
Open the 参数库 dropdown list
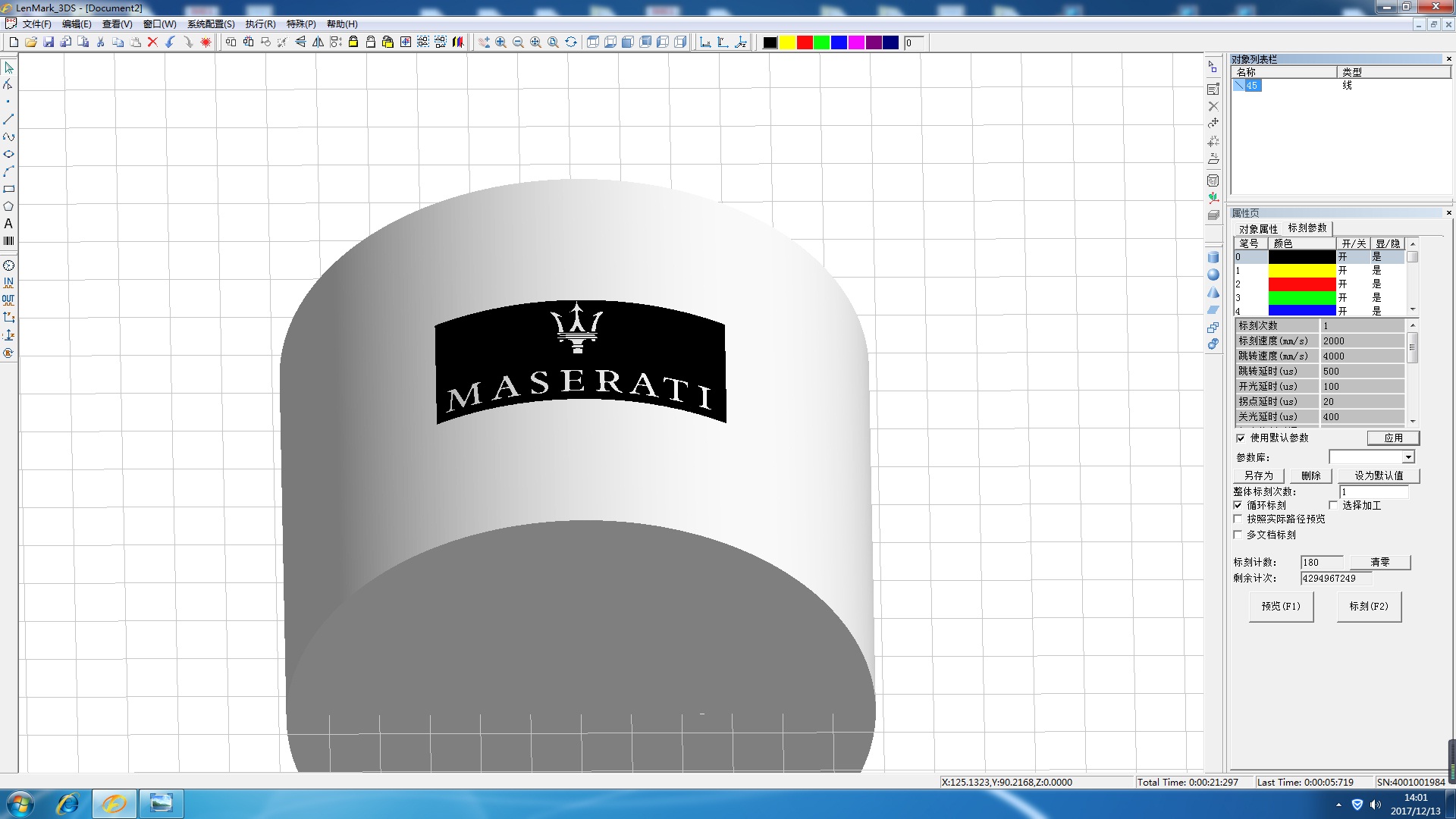click(x=1407, y=457)
